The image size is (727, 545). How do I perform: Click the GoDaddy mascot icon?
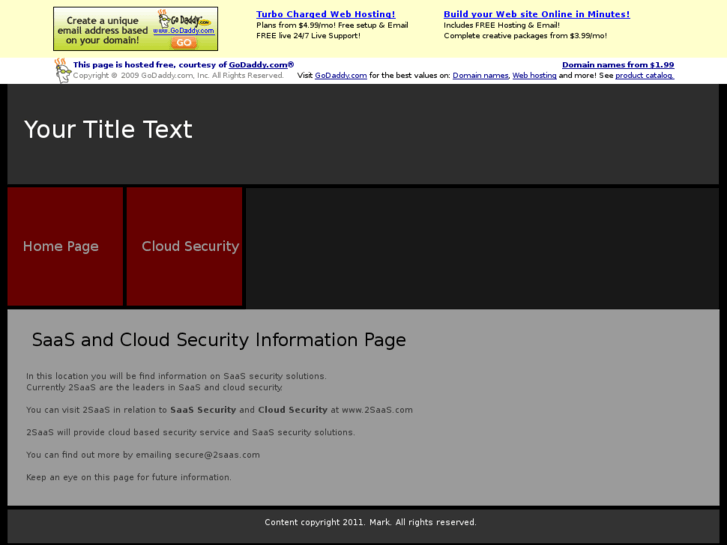62,71
